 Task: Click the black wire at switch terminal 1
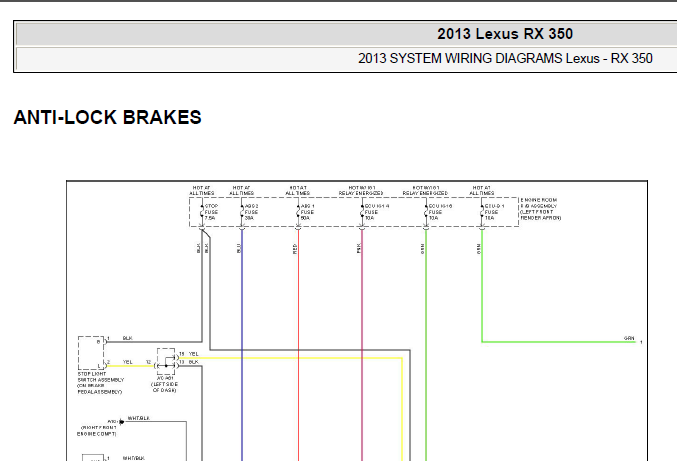click(x=154, y=342)
